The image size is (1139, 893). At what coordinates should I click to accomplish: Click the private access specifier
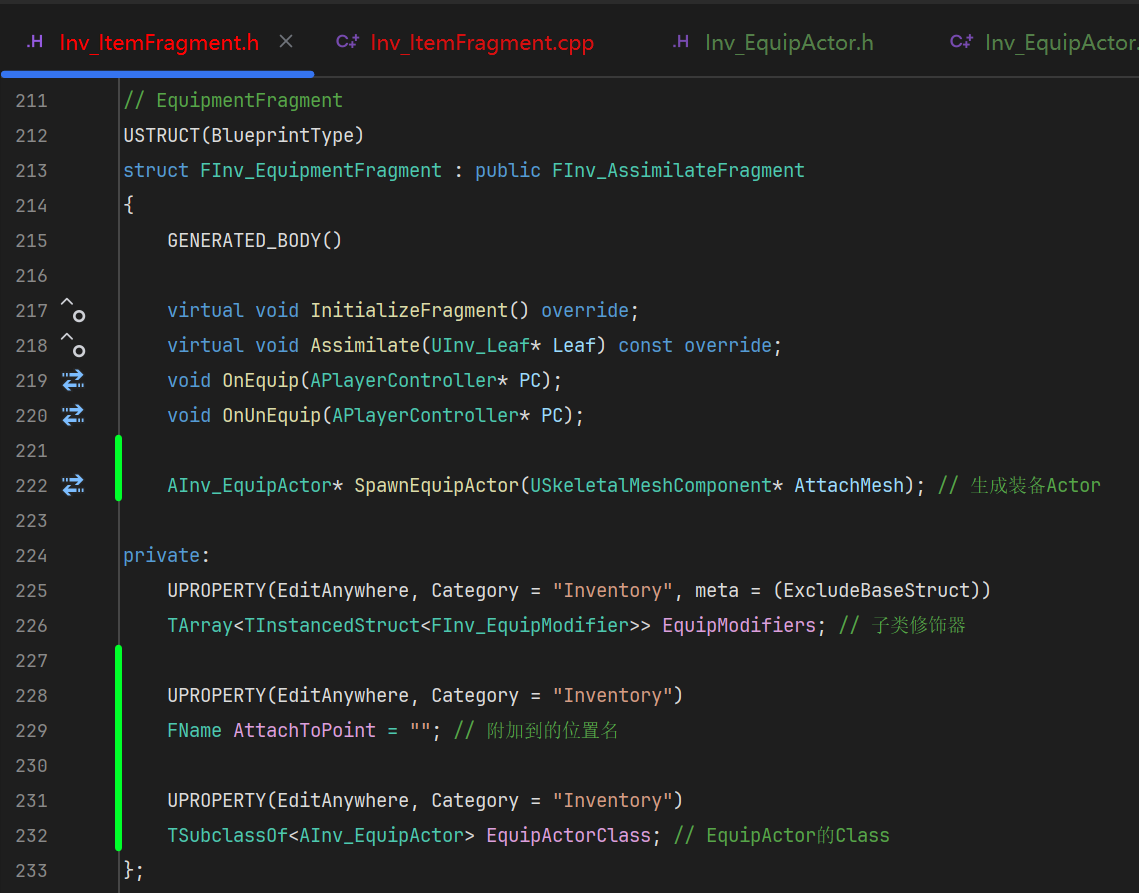(161, 556)
